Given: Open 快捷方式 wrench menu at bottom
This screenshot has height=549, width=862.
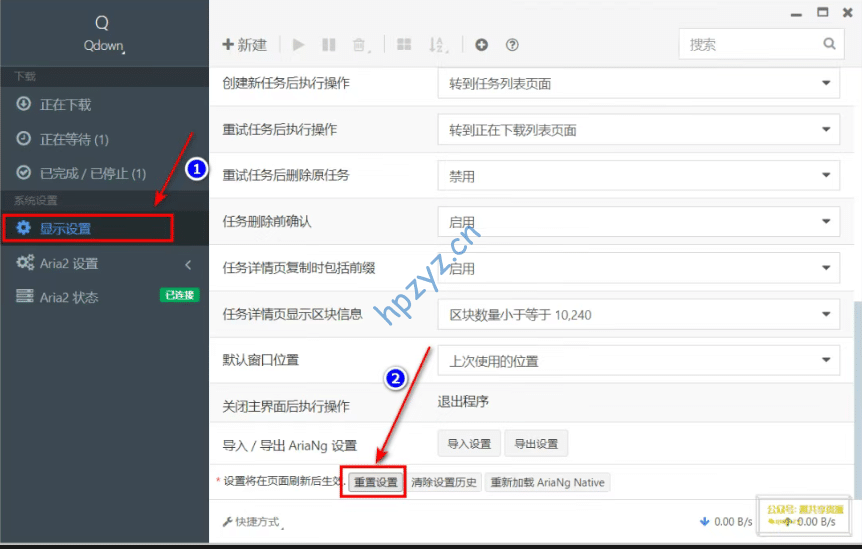Looking at the screenshot, I should (251, 522).
